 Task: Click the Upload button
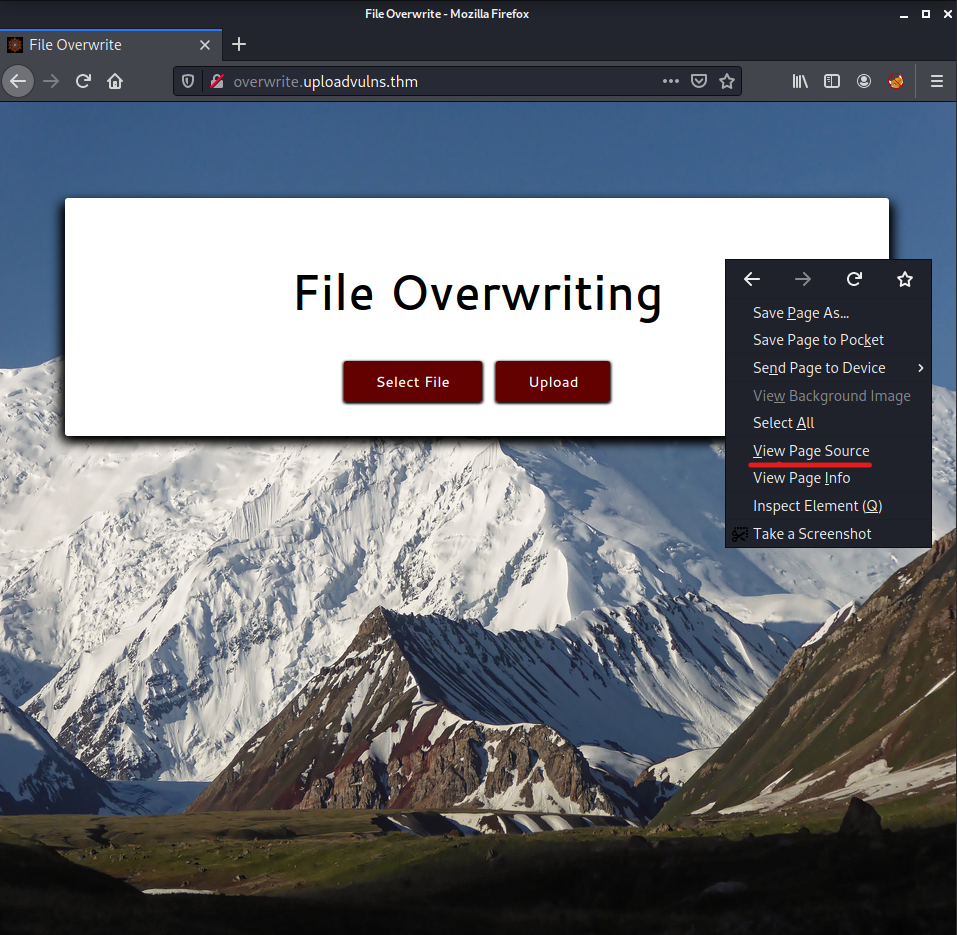click(553, 382)
